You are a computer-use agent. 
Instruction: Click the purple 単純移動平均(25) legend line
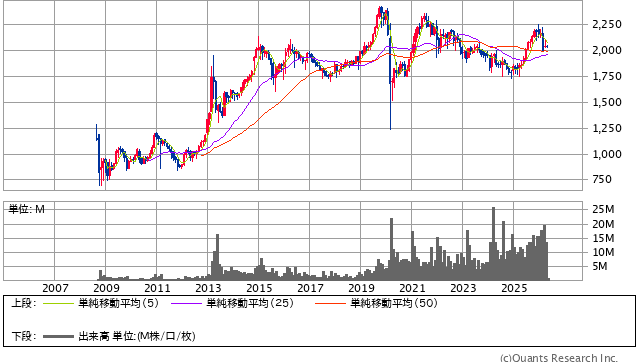186,303
